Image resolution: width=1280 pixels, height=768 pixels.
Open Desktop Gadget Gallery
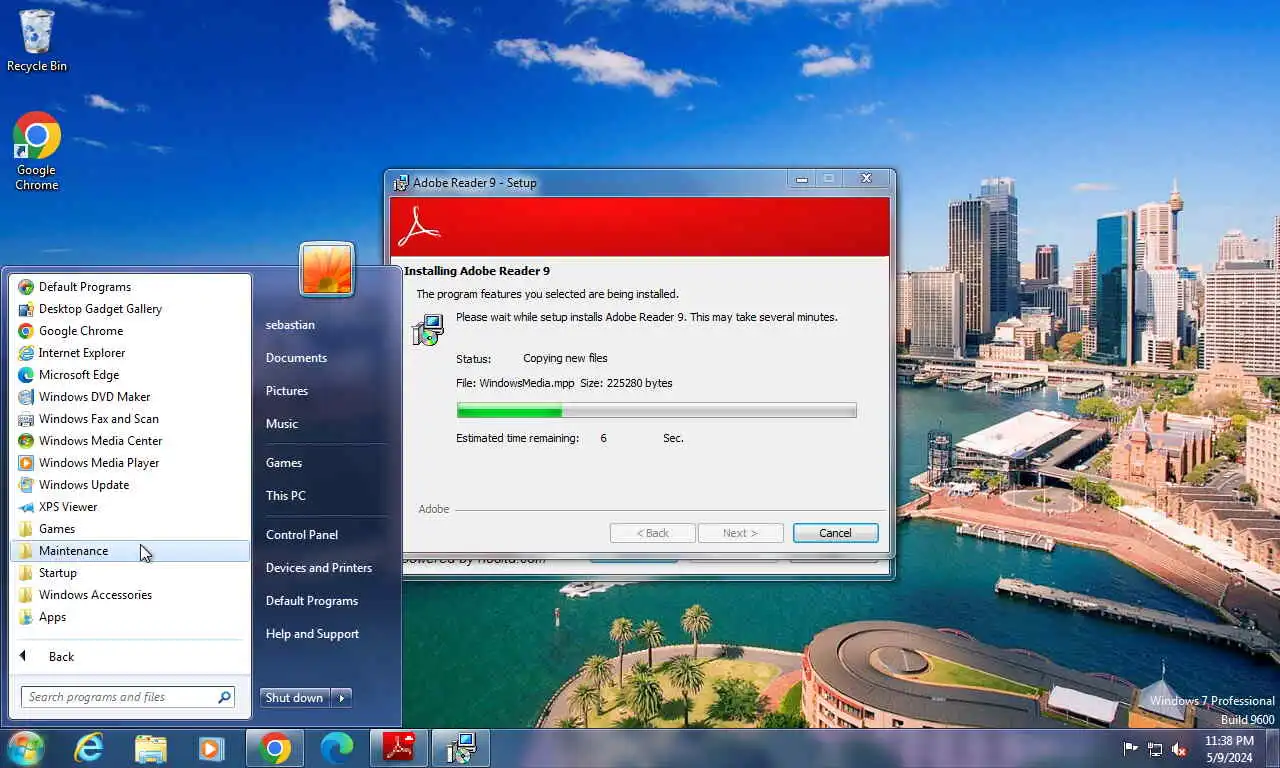click(x=130, y=309)
